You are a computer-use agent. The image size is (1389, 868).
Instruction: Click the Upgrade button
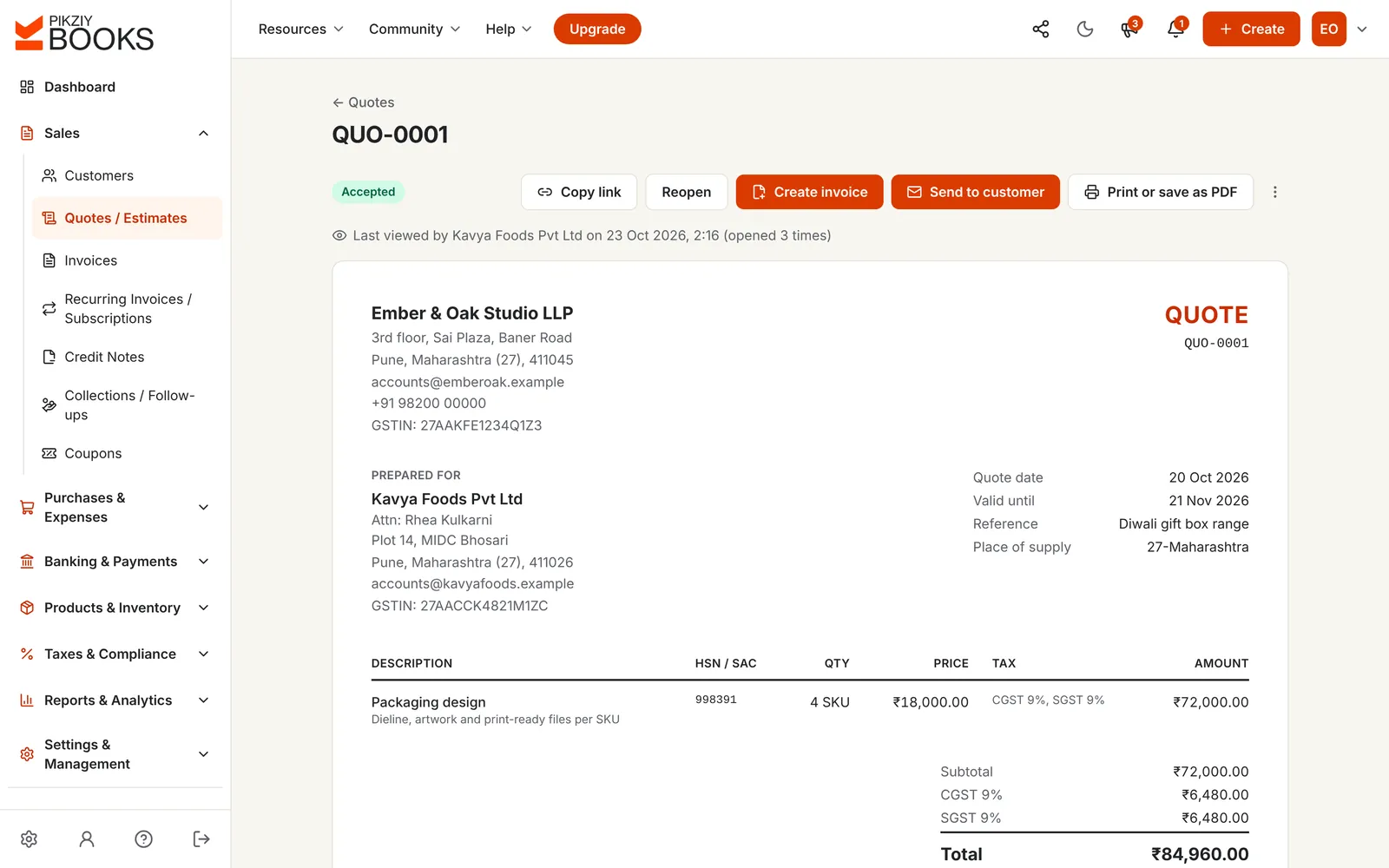[x=597, y=30]
